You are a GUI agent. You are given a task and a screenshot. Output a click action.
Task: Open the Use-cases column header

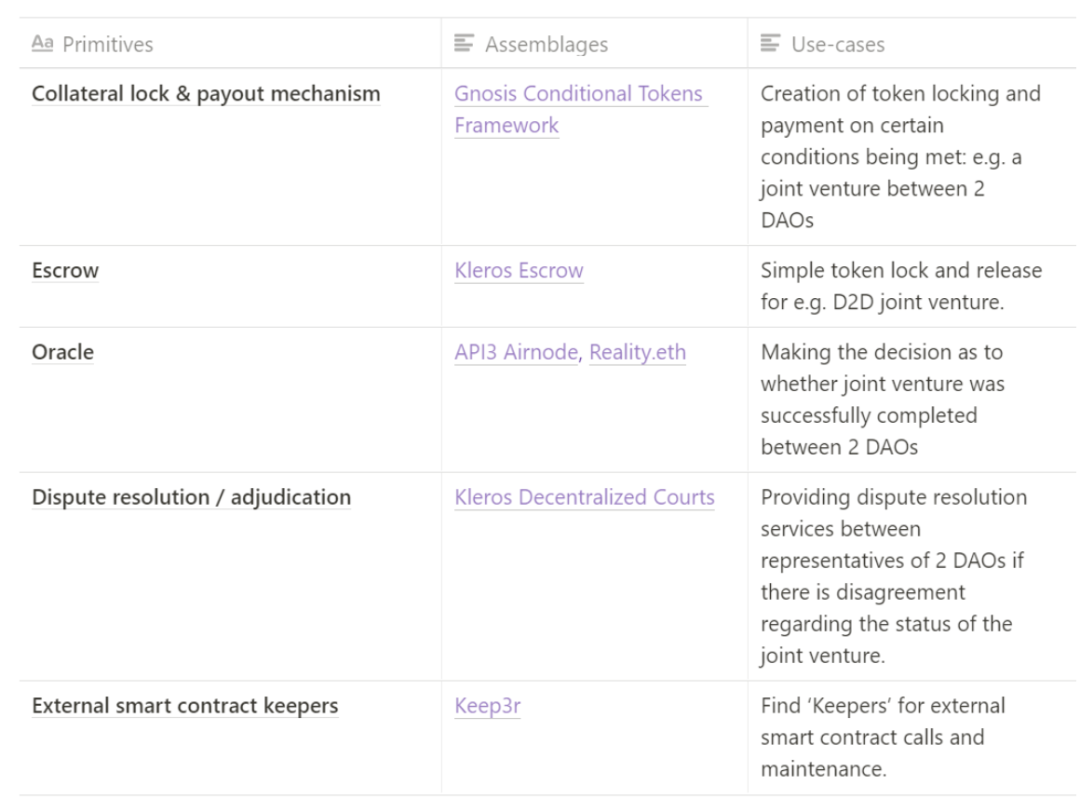[837, 44]
